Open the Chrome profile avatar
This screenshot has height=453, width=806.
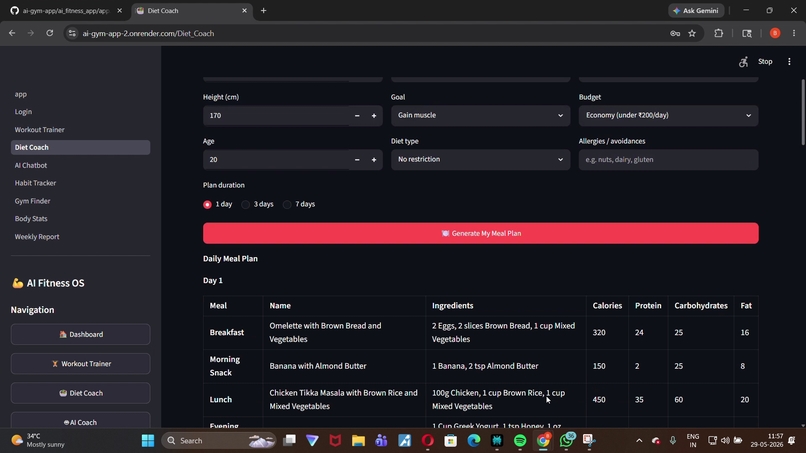tap(775, 33)
